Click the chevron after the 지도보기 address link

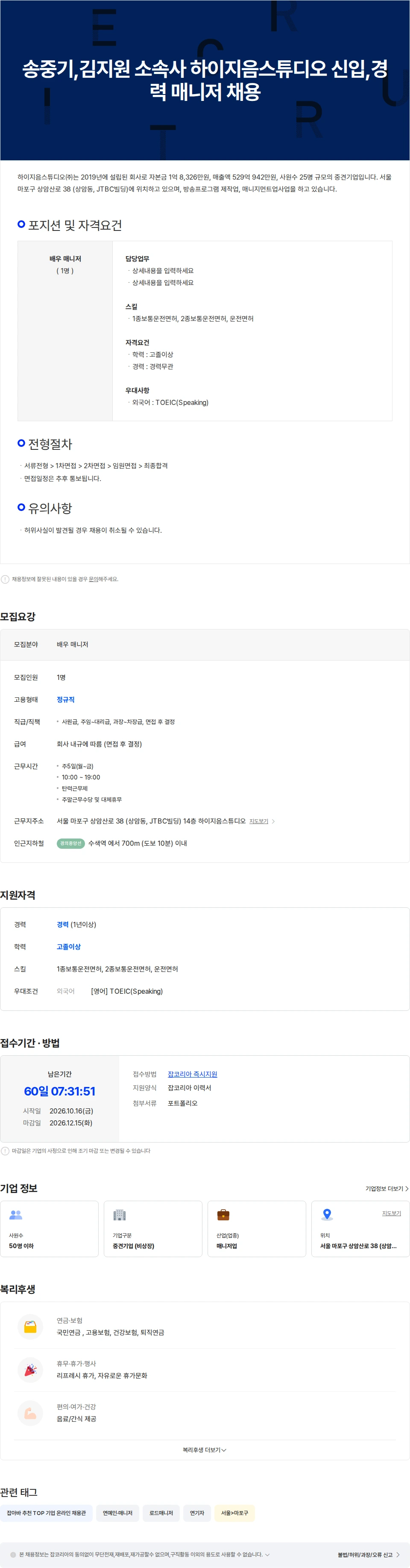273,821
